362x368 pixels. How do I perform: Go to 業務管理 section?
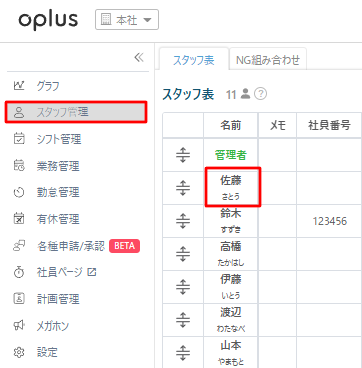click(x=47, y=166)
